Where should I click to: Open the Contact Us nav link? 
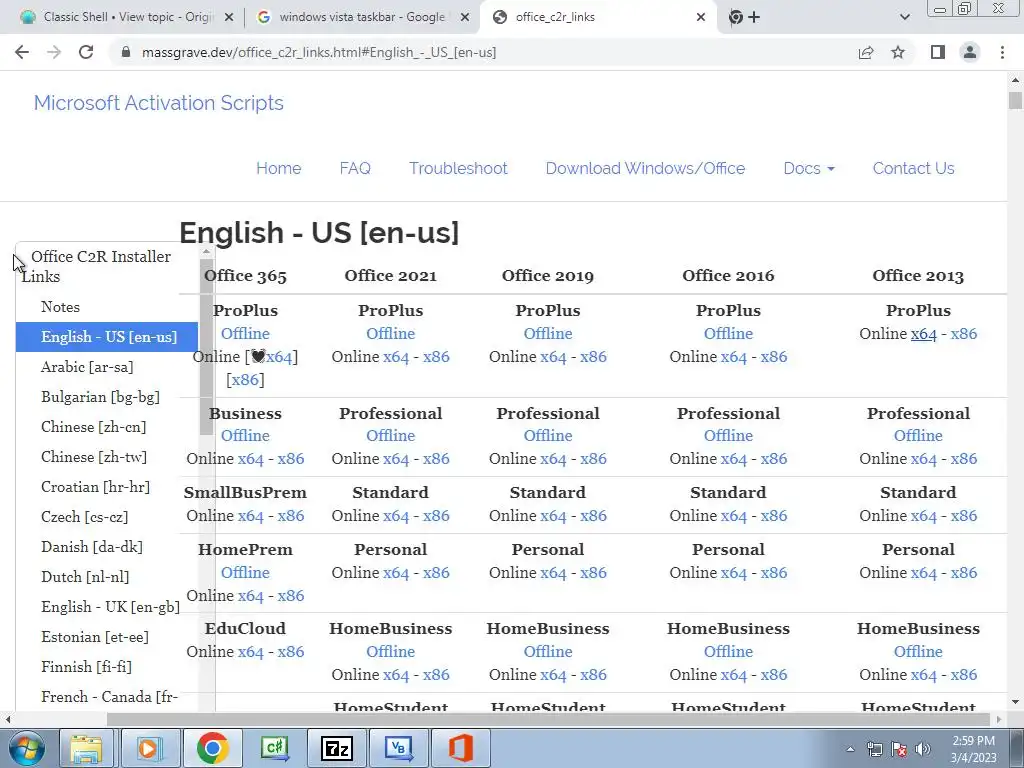913,168
